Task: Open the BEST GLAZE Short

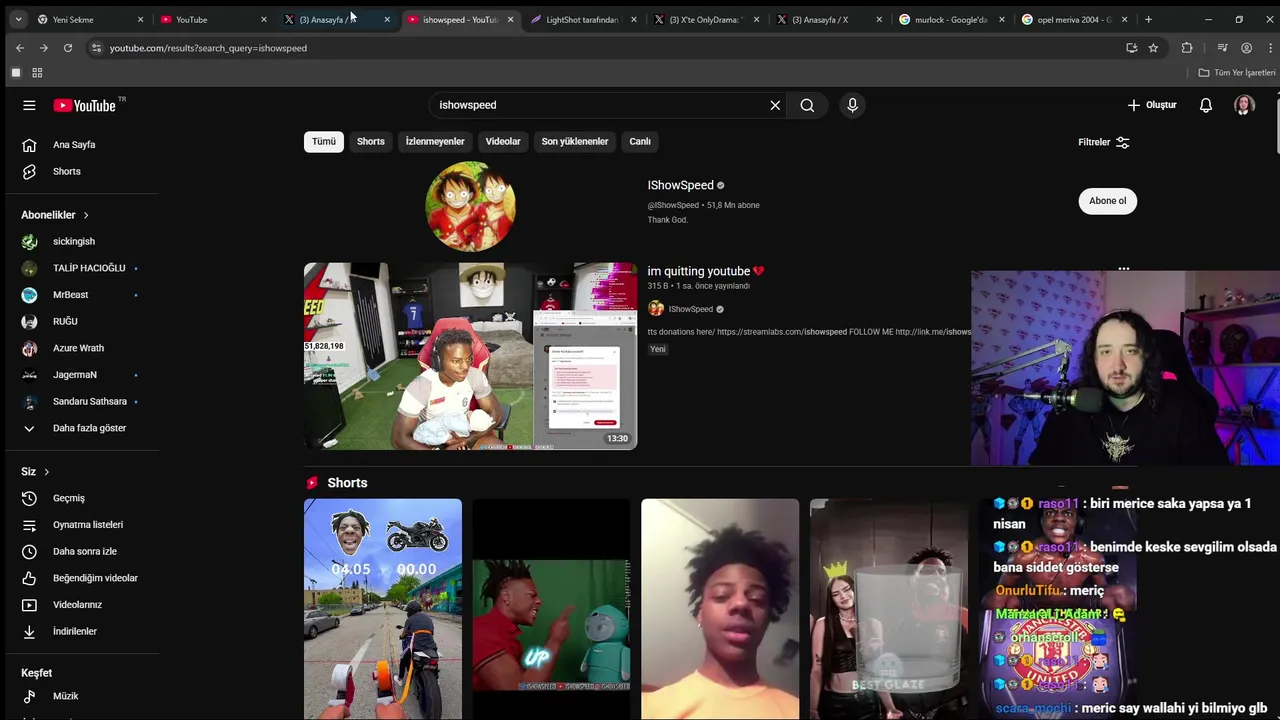Action: 889,609
